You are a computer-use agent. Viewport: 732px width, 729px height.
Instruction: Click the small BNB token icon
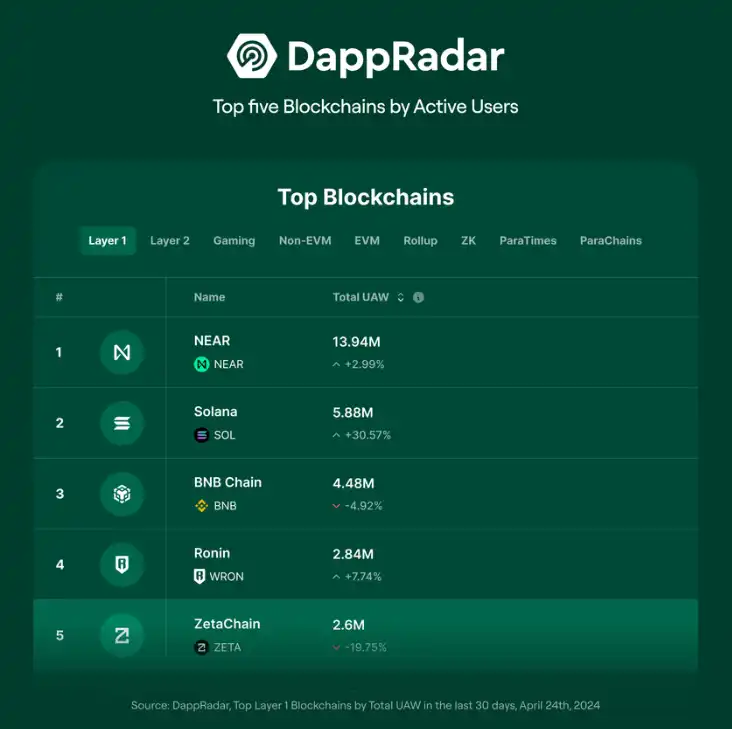[x=201, y=505]
